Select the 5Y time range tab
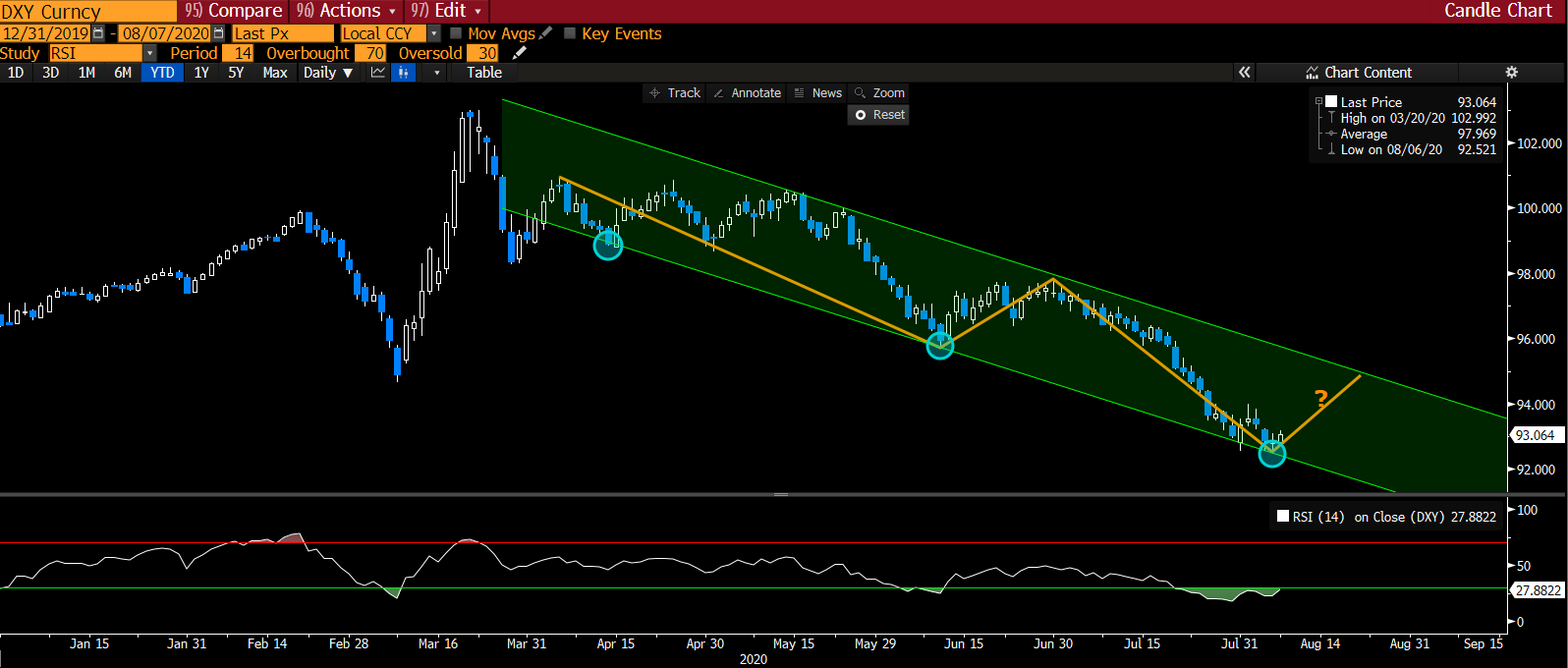The image size is (1568, 668). [x=236, y=73]
